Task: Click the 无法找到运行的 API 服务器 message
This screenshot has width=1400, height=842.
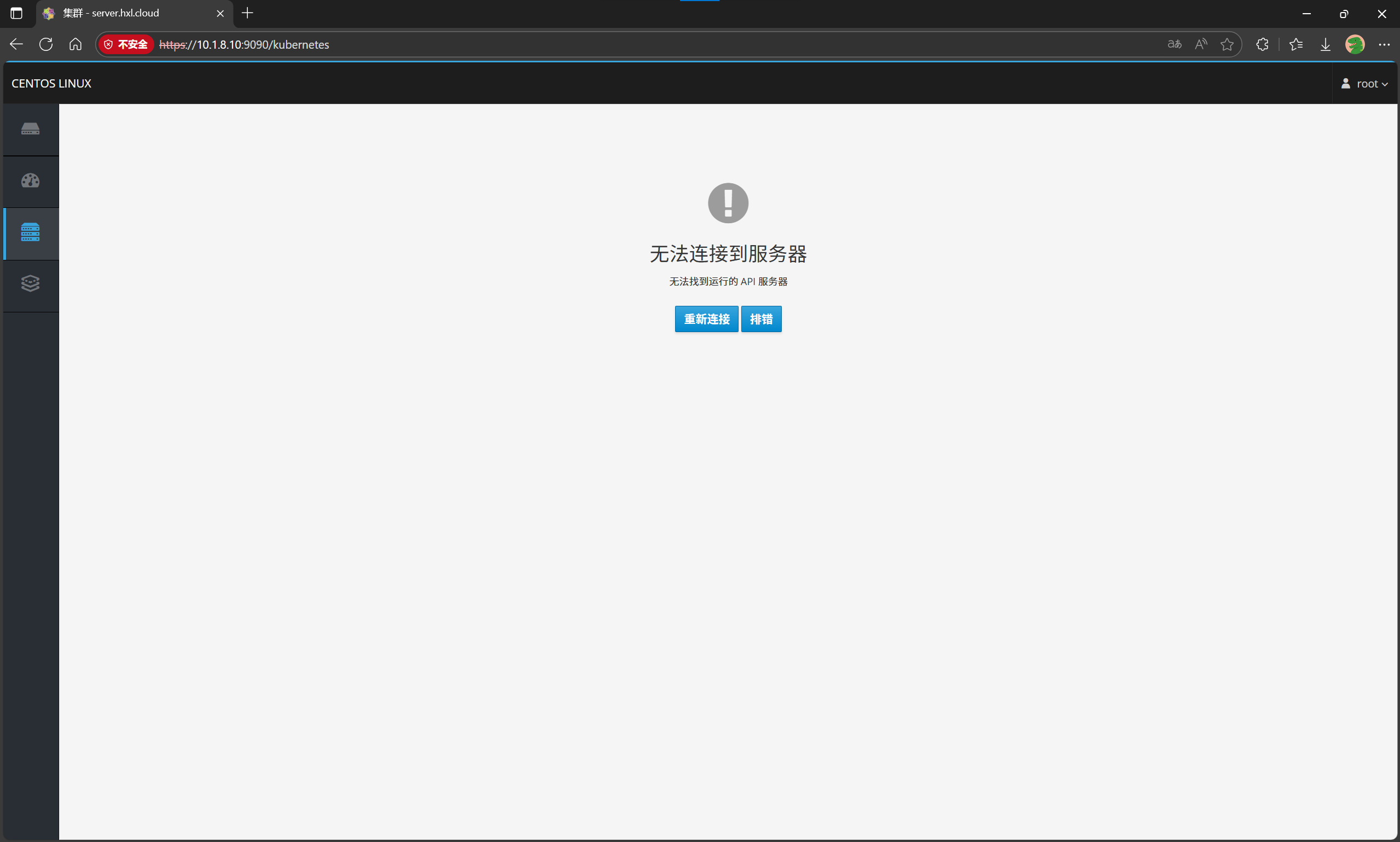Action: (728, 281)
